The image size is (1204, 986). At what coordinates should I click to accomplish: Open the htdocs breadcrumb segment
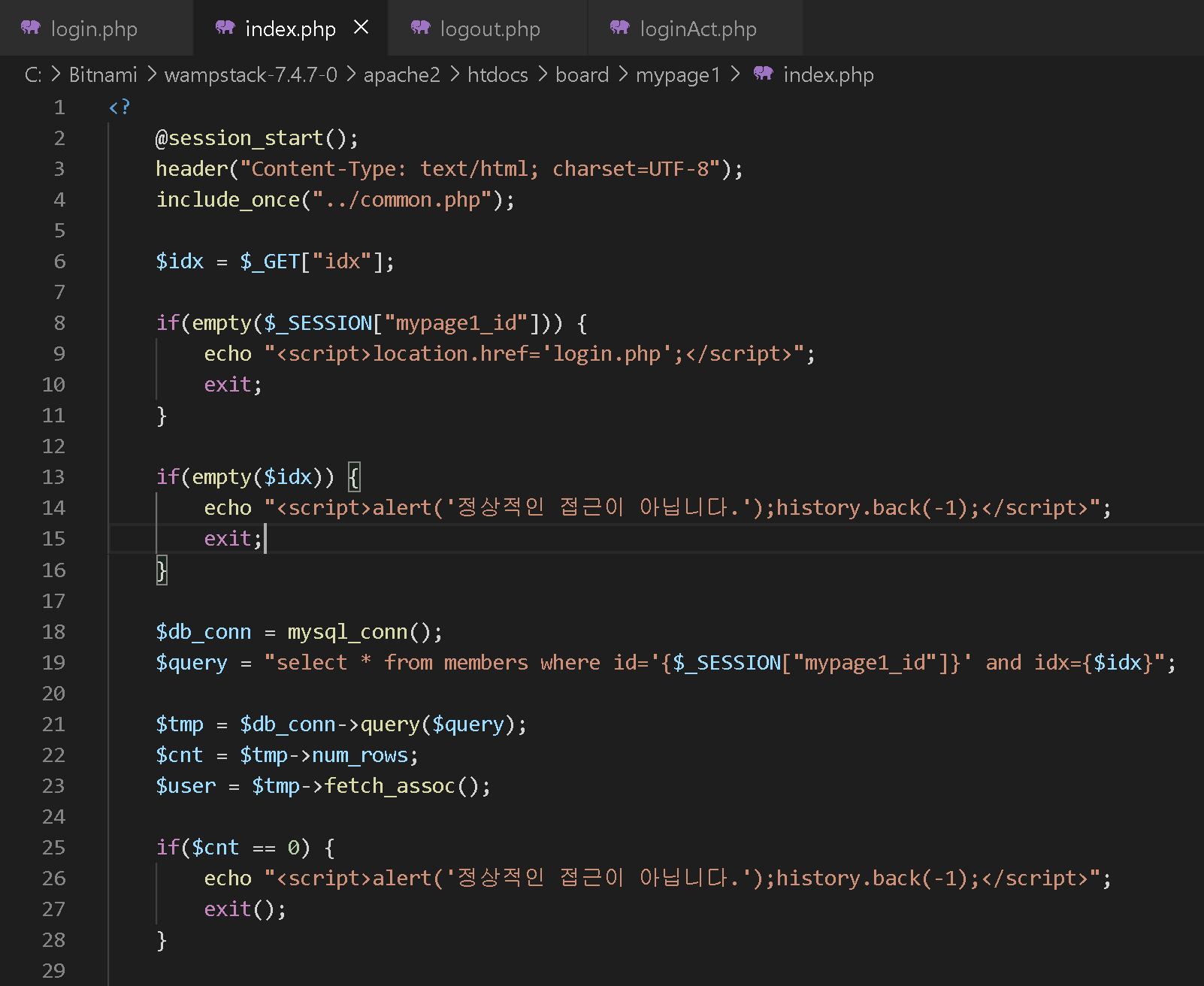click(x=498, y=74)
